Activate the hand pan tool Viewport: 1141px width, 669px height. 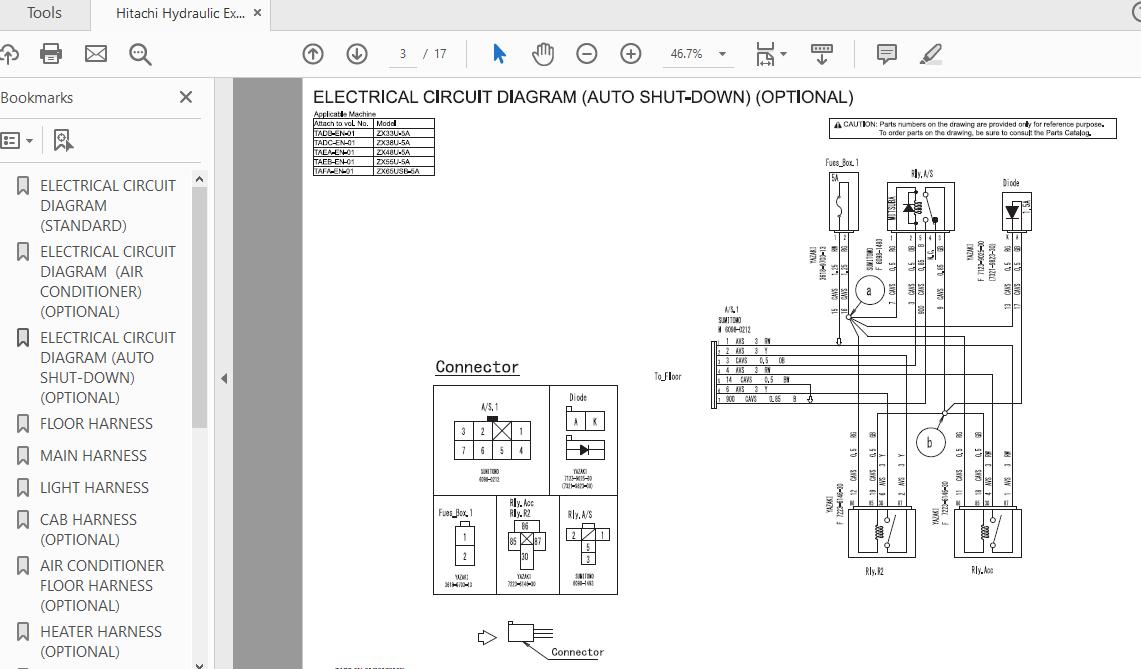[x=543, y=54]
